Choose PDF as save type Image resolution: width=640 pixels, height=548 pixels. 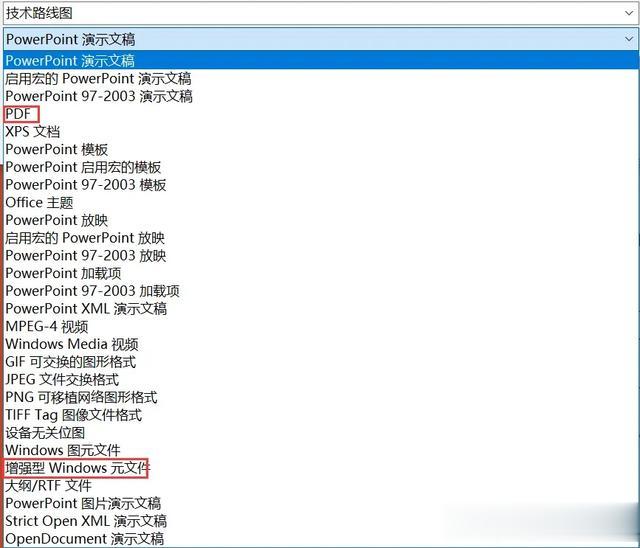pyautogui.click(x=321, y=114)
